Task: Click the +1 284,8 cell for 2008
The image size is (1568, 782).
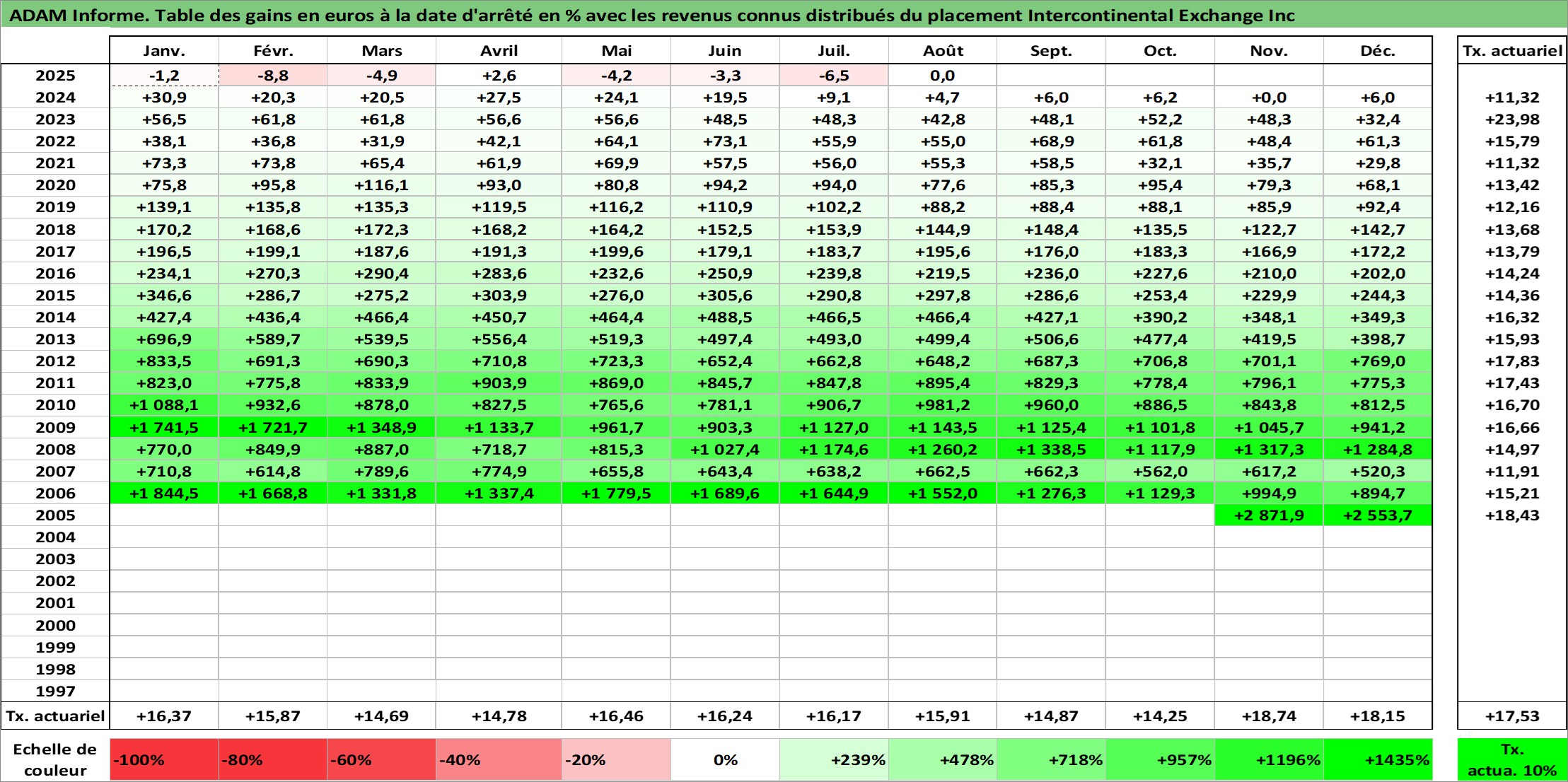Action: coord(1378,450)
